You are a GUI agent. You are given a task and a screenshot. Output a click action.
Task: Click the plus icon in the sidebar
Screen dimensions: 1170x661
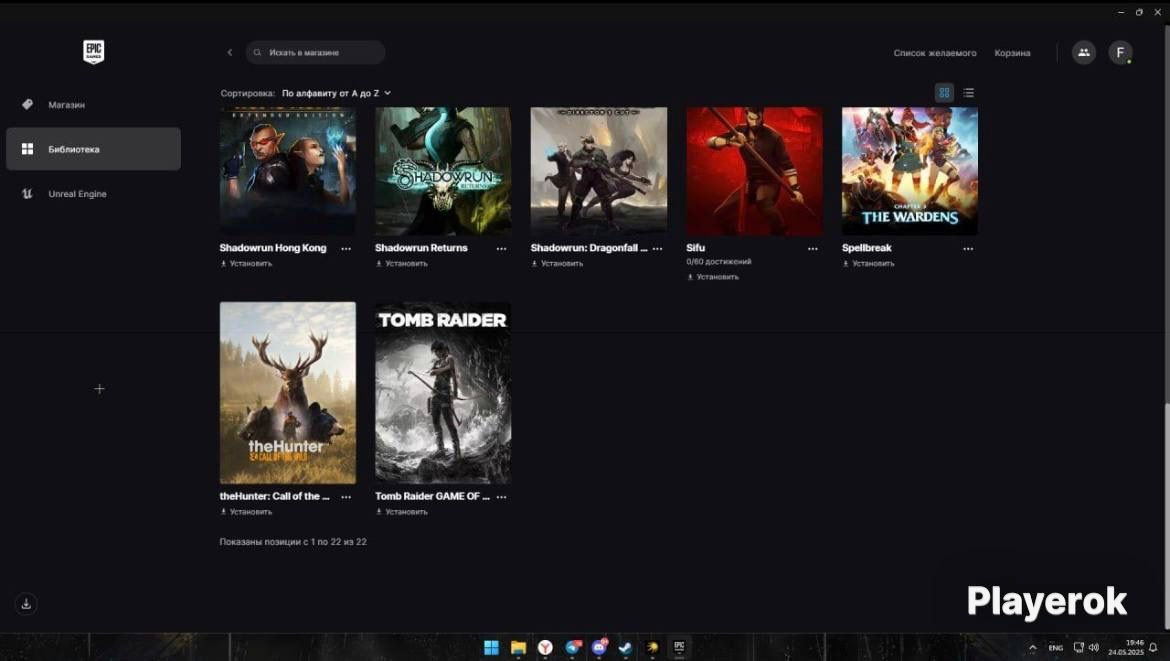pos(99,389)
